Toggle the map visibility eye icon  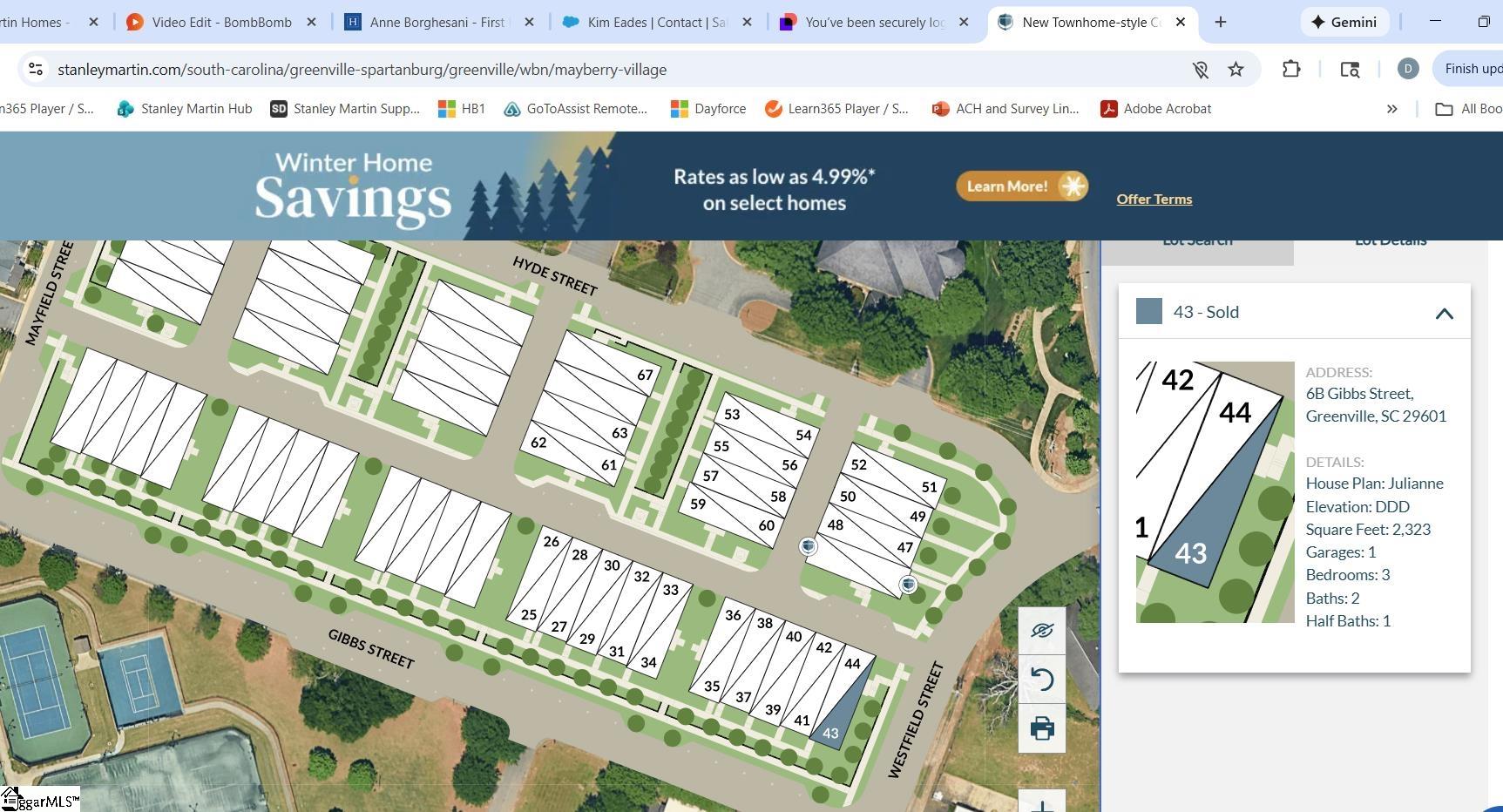[1042, 631]
